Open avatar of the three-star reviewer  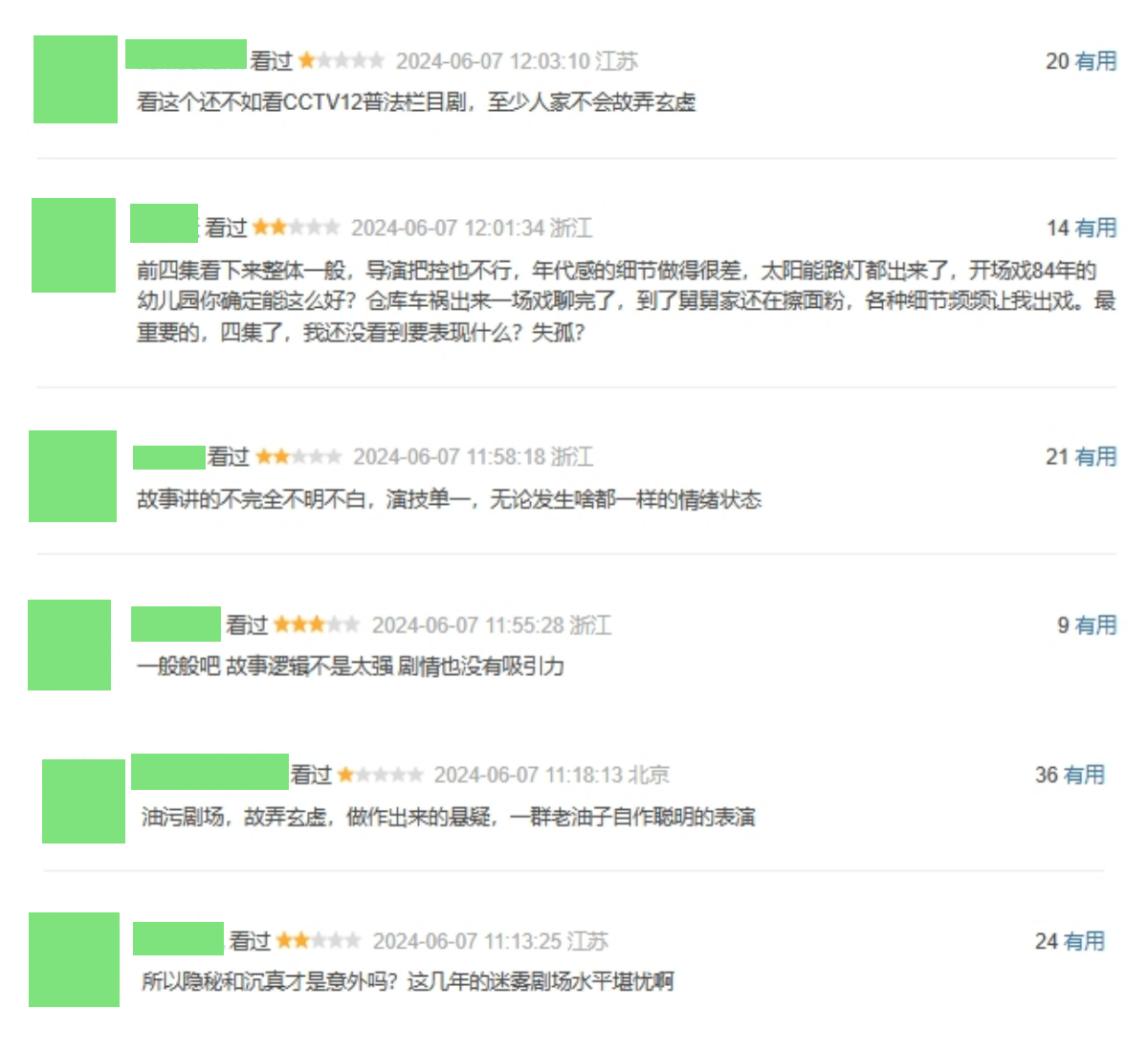tap(69, 646)
